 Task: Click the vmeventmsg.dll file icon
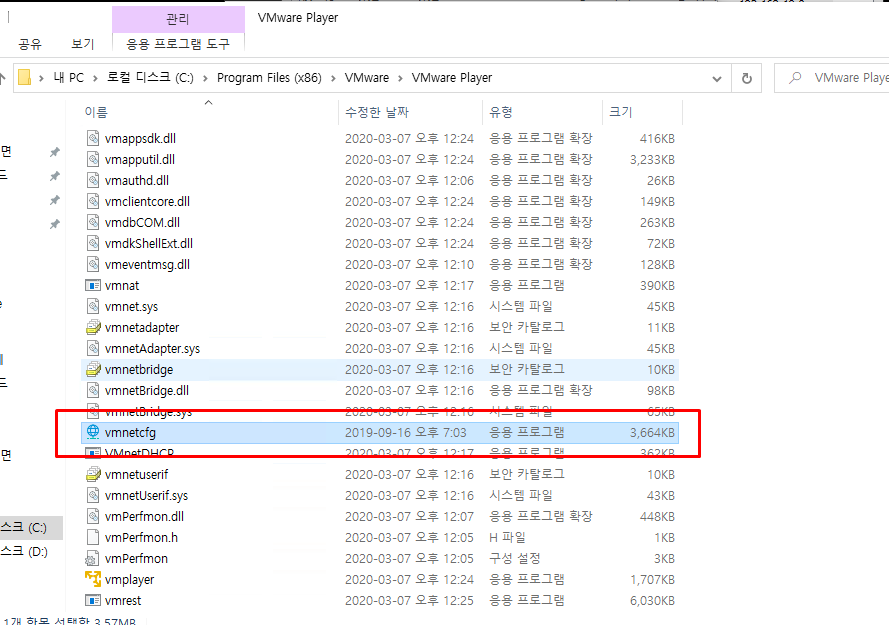pyautogui.click(x=93, y=264)
